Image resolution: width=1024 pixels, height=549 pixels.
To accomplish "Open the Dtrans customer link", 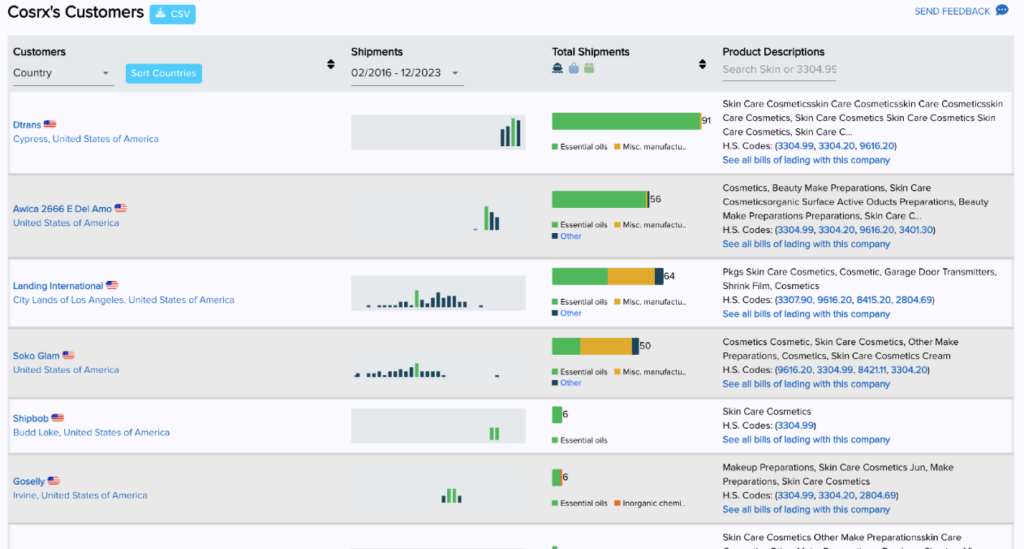I will click(x=27, y=125).
